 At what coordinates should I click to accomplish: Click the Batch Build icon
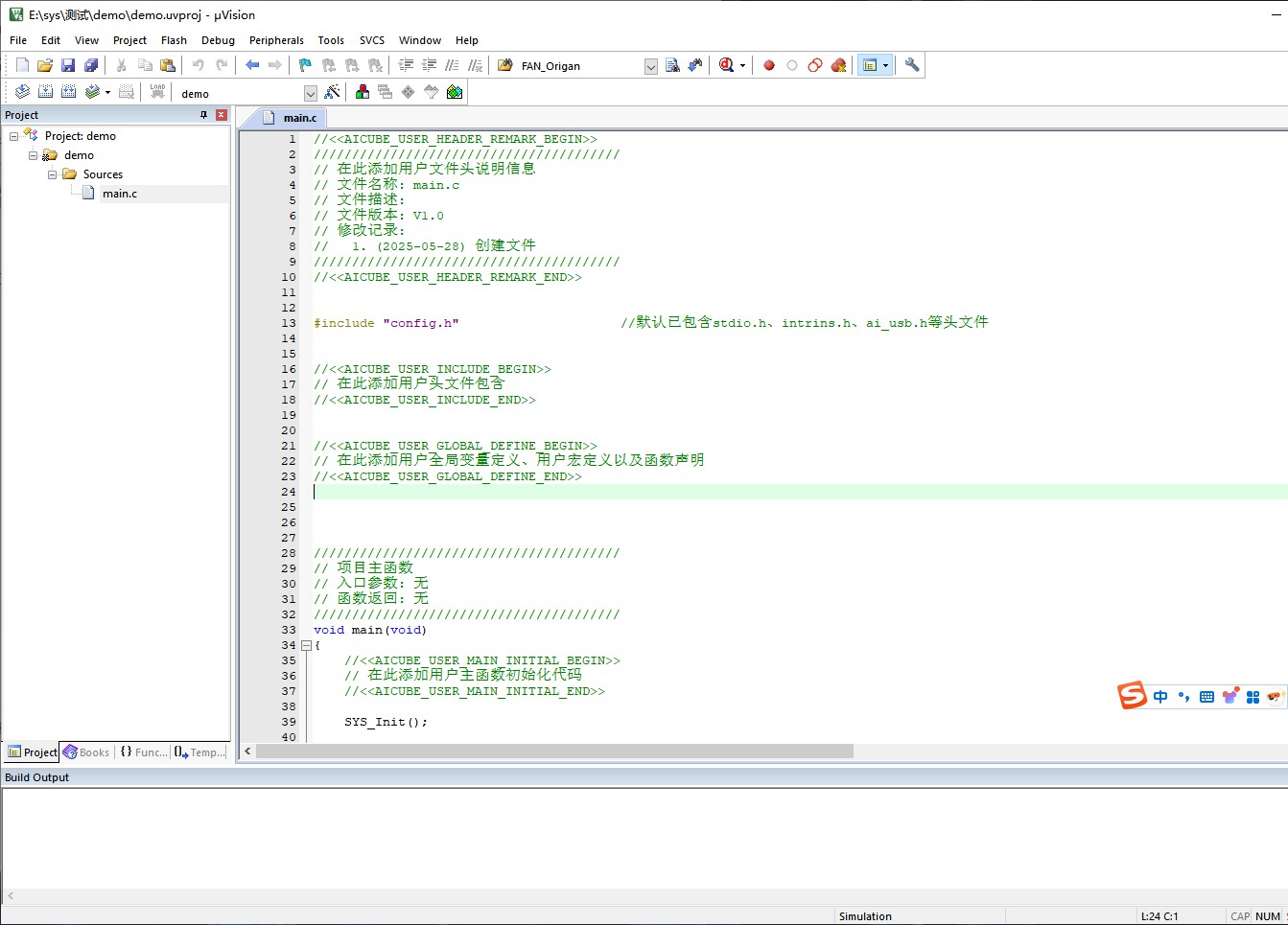click(x=92, y=92)
